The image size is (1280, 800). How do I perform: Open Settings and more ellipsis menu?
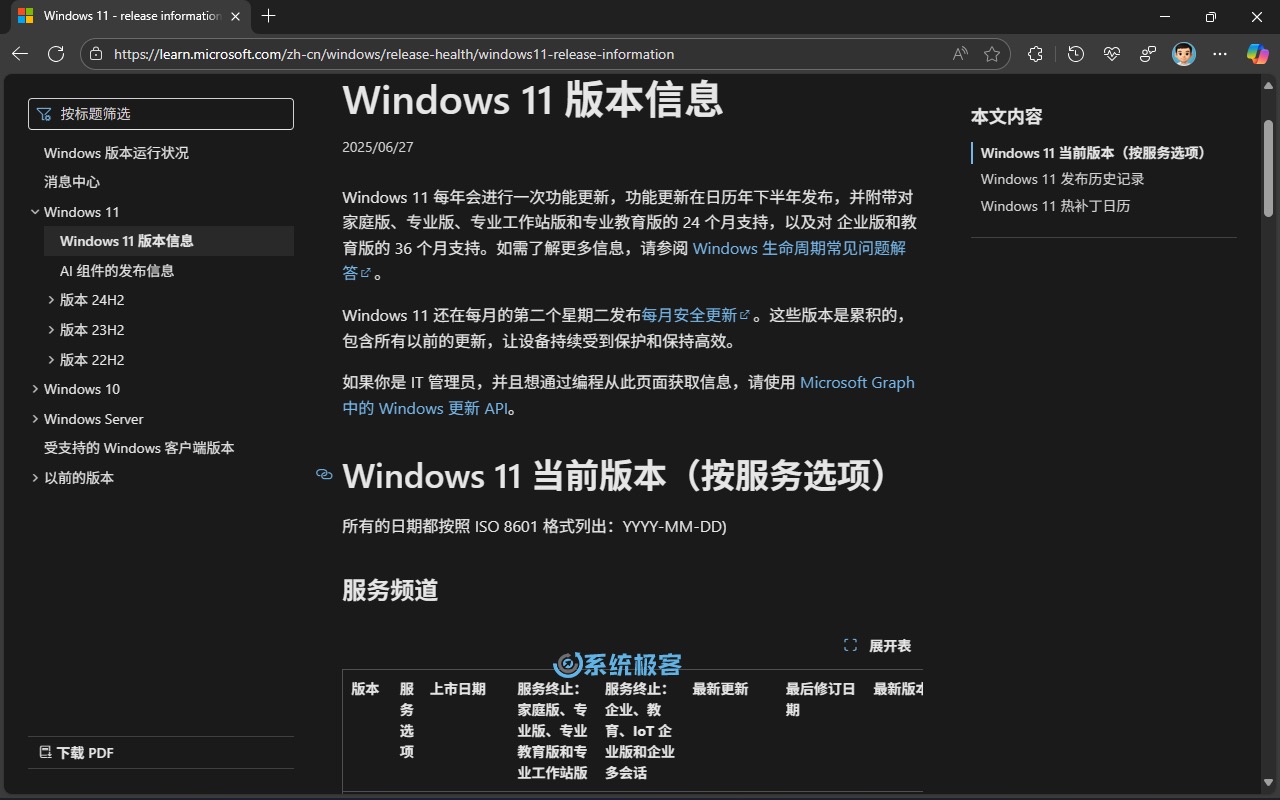pos(1220,54)
